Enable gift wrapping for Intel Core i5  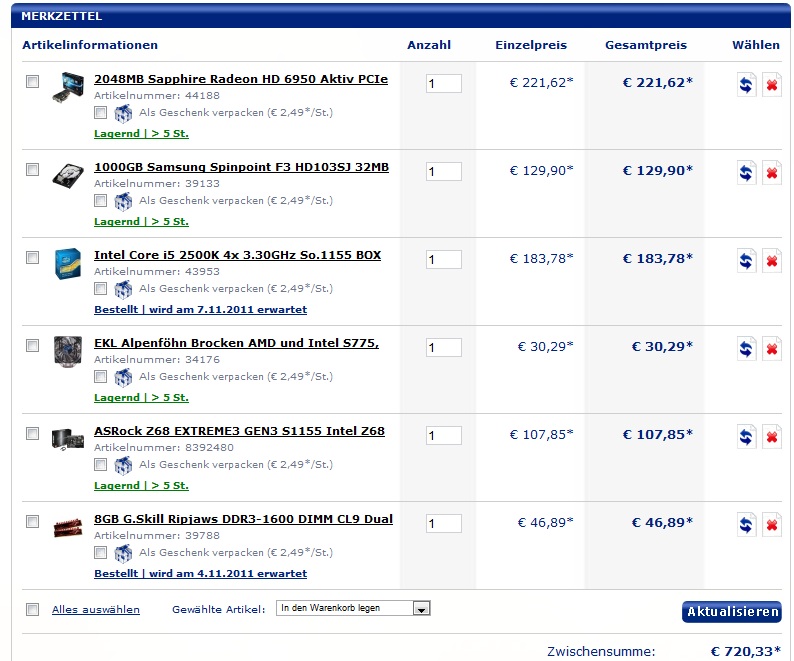100,289
